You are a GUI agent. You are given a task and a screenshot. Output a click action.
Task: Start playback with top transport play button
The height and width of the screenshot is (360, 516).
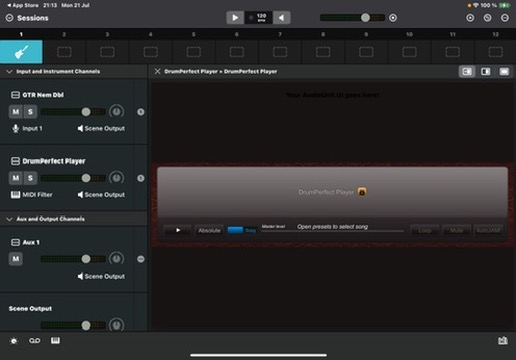click(x=235, y=18)
